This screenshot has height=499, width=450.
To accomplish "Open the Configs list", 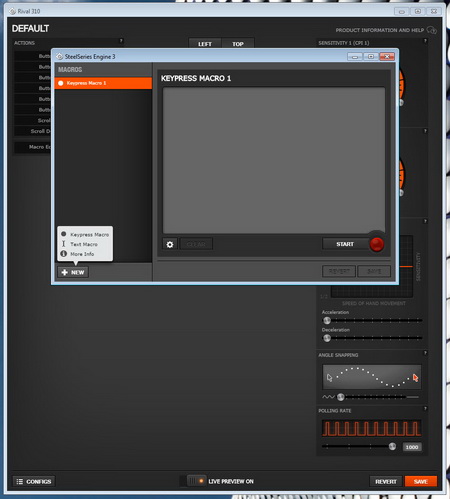I will (x=34, y=481).
